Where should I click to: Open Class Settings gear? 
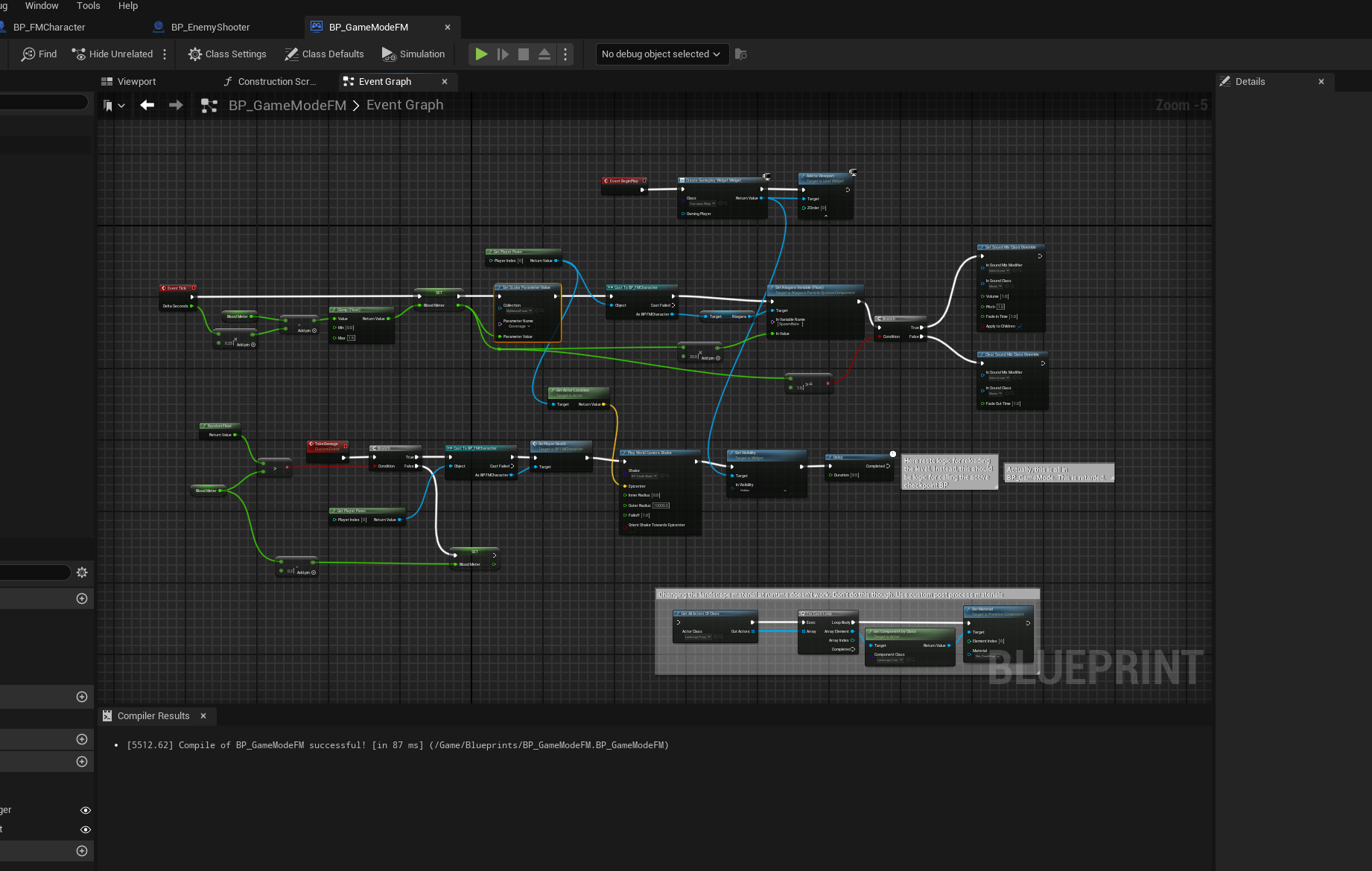tap(227, 54)
